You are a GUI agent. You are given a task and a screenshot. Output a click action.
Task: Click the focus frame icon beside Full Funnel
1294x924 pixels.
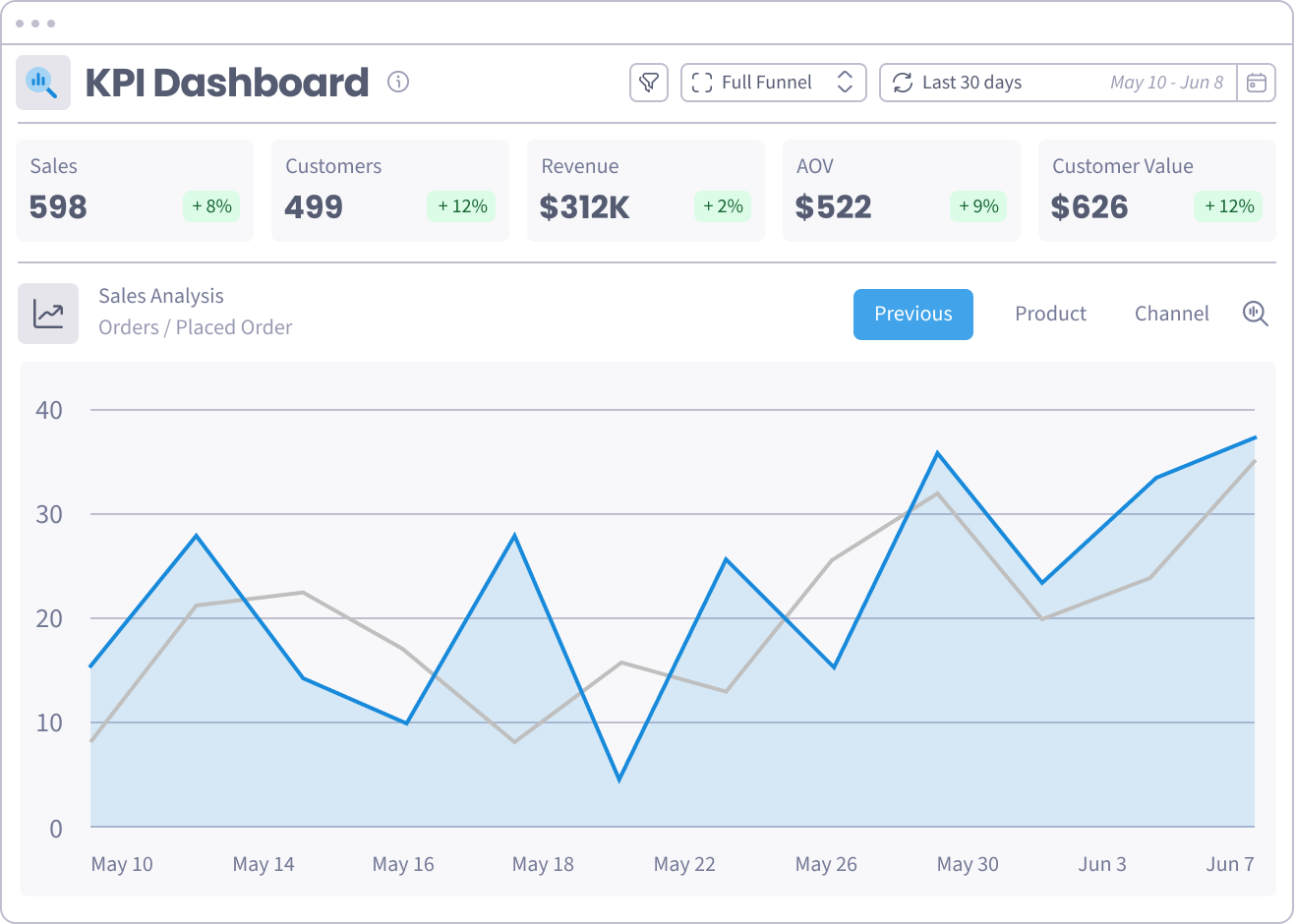[x=701, y=83]
